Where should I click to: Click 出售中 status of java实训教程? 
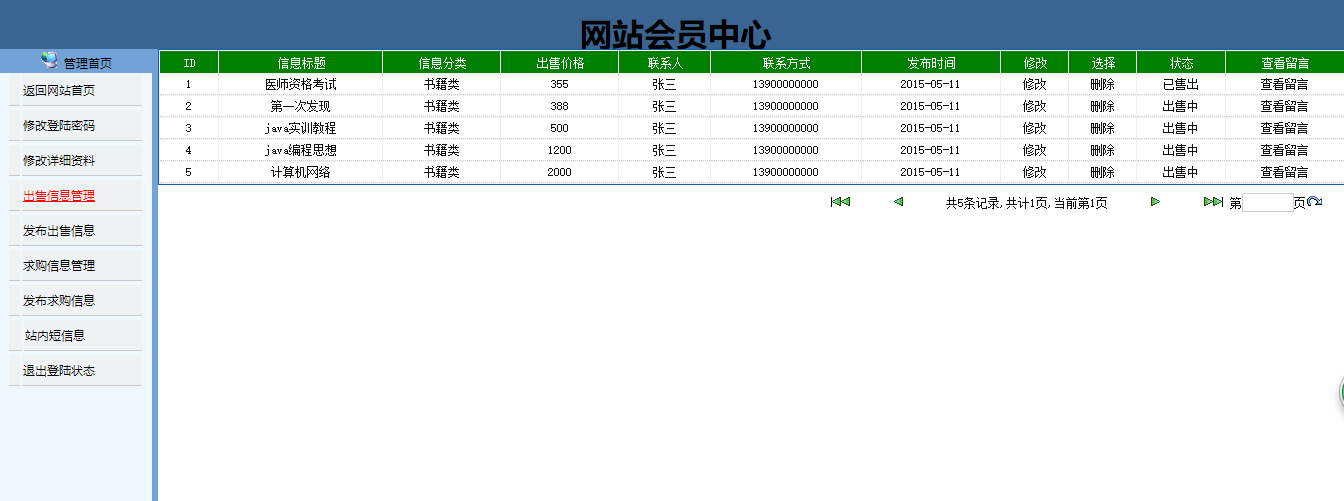pyautogui.click(x=1180, y=128)
